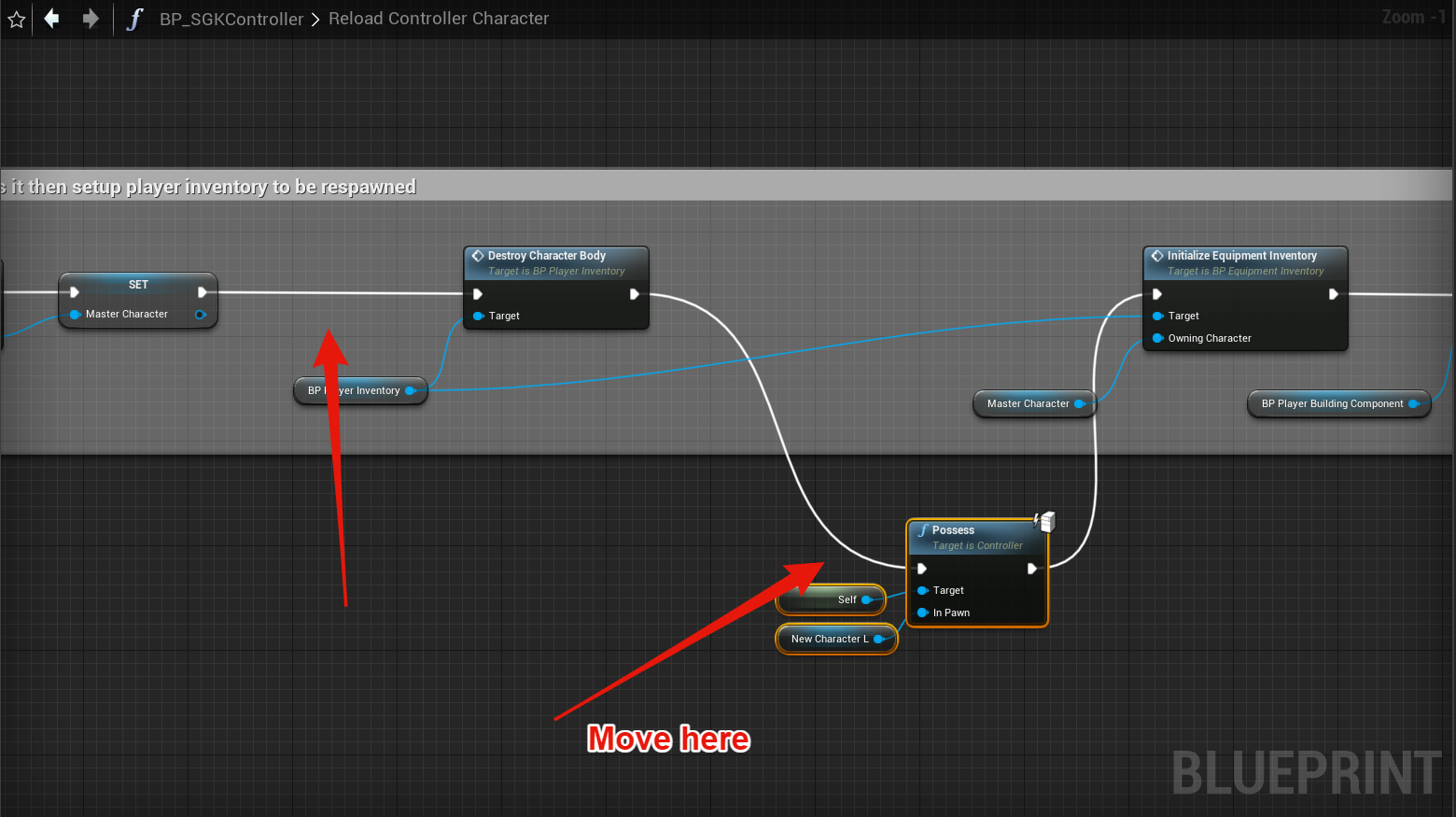Select the BP Player Building Component node
The image size is (1456, 817).
[x=1339, y=404]
